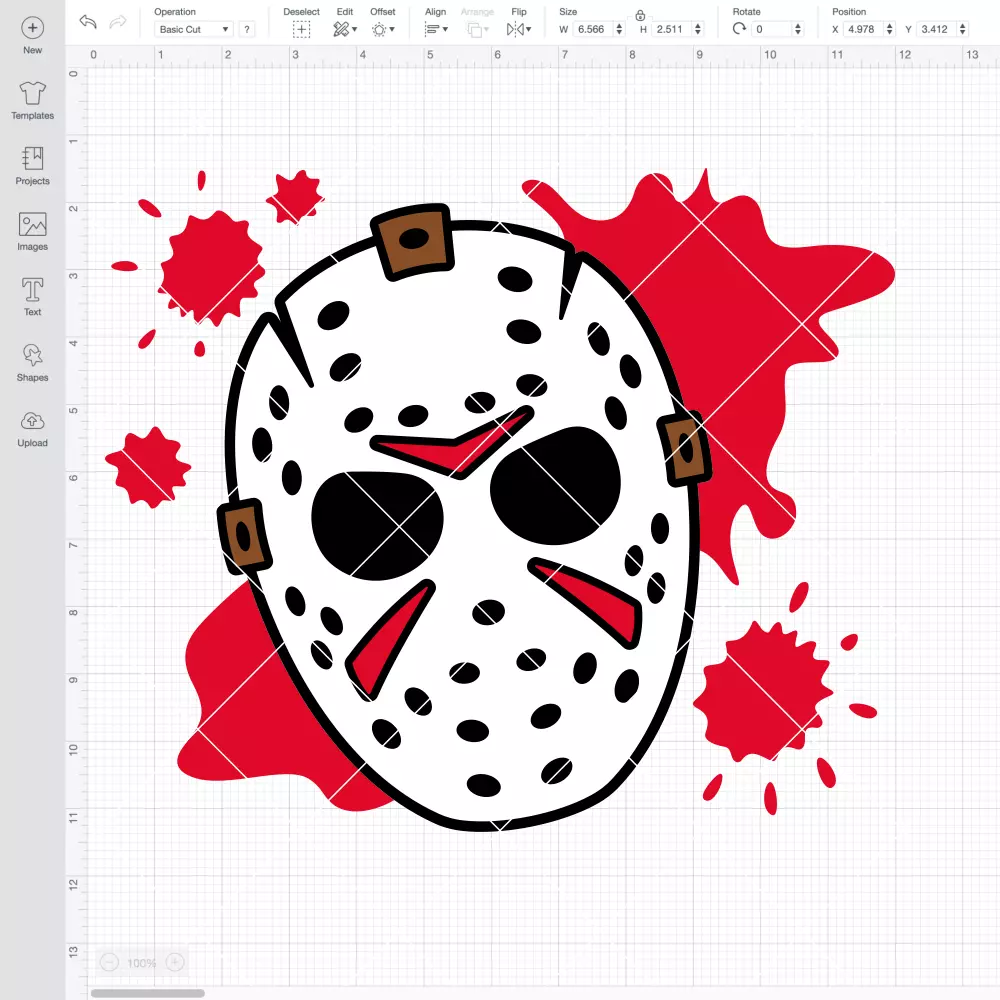The image size is (1000, 1000).
Task: Click the horizontal canvas scrollbar
Action: (147, 993)
